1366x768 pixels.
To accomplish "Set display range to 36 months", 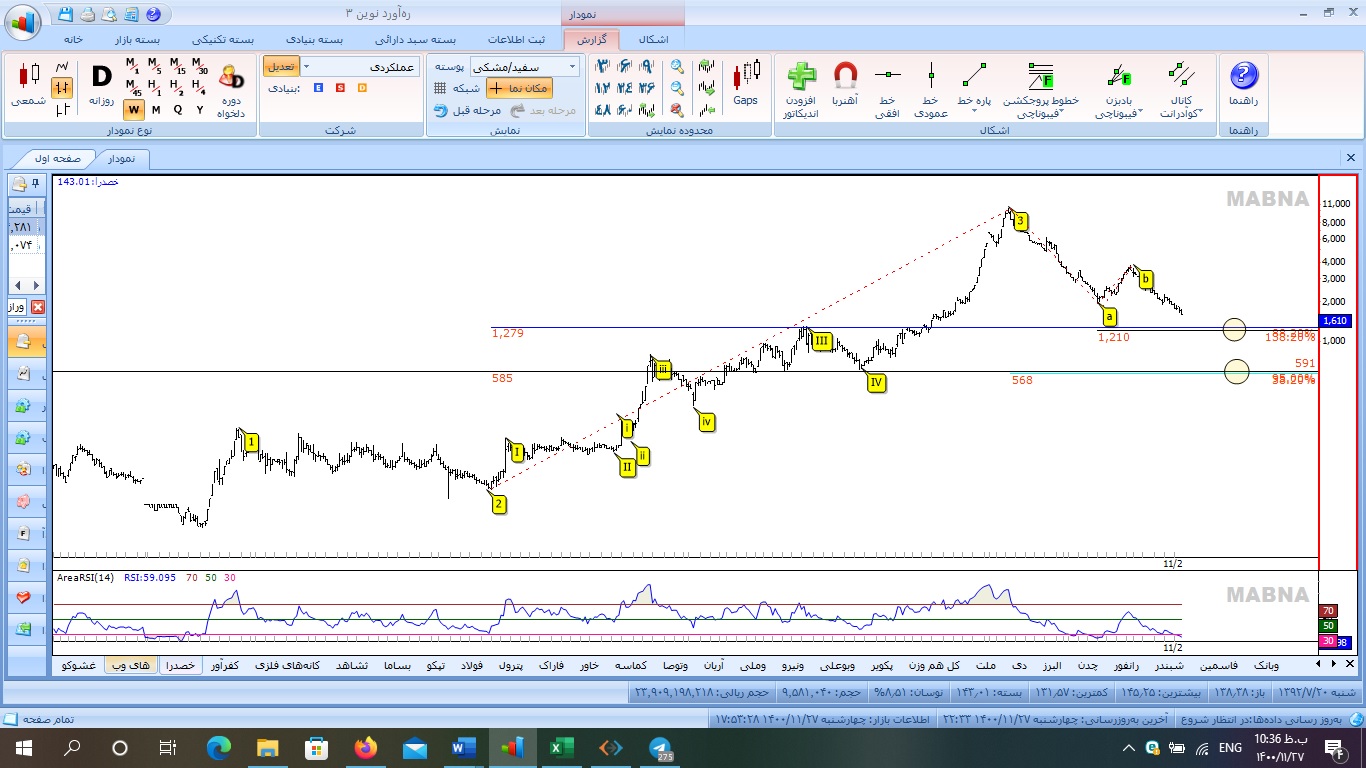I will 646,88.
